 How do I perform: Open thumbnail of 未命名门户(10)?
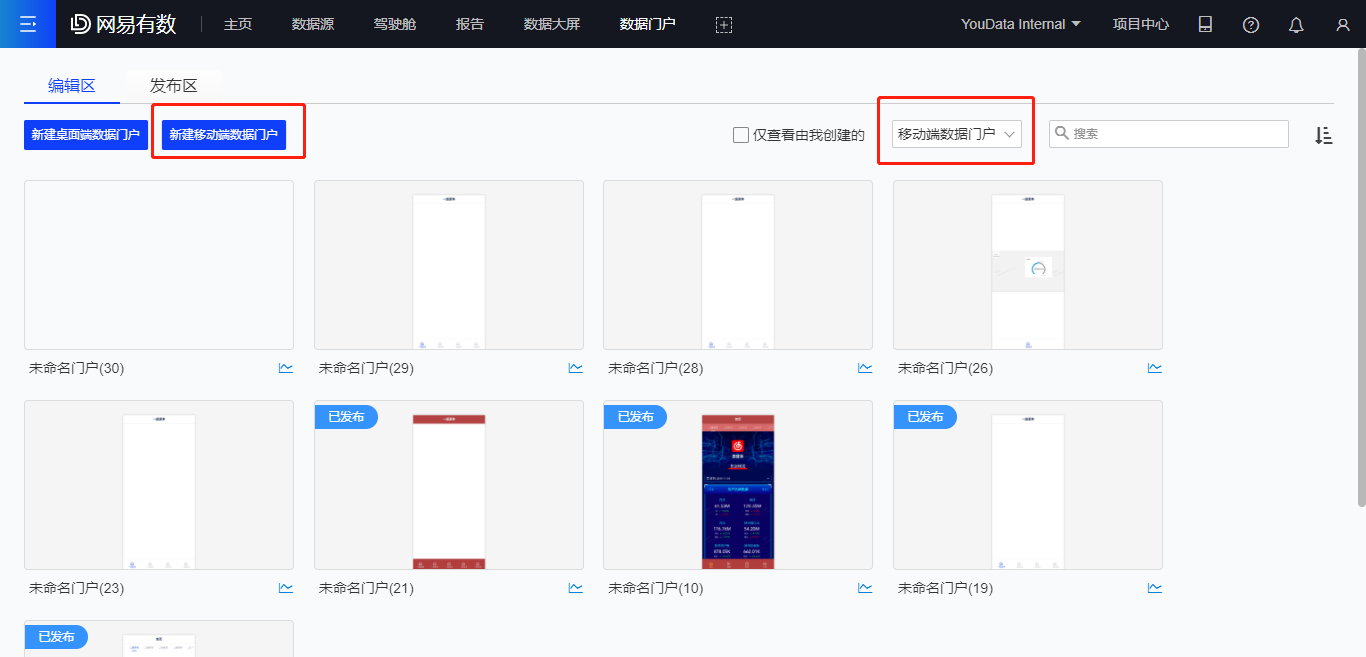(738, 485)
